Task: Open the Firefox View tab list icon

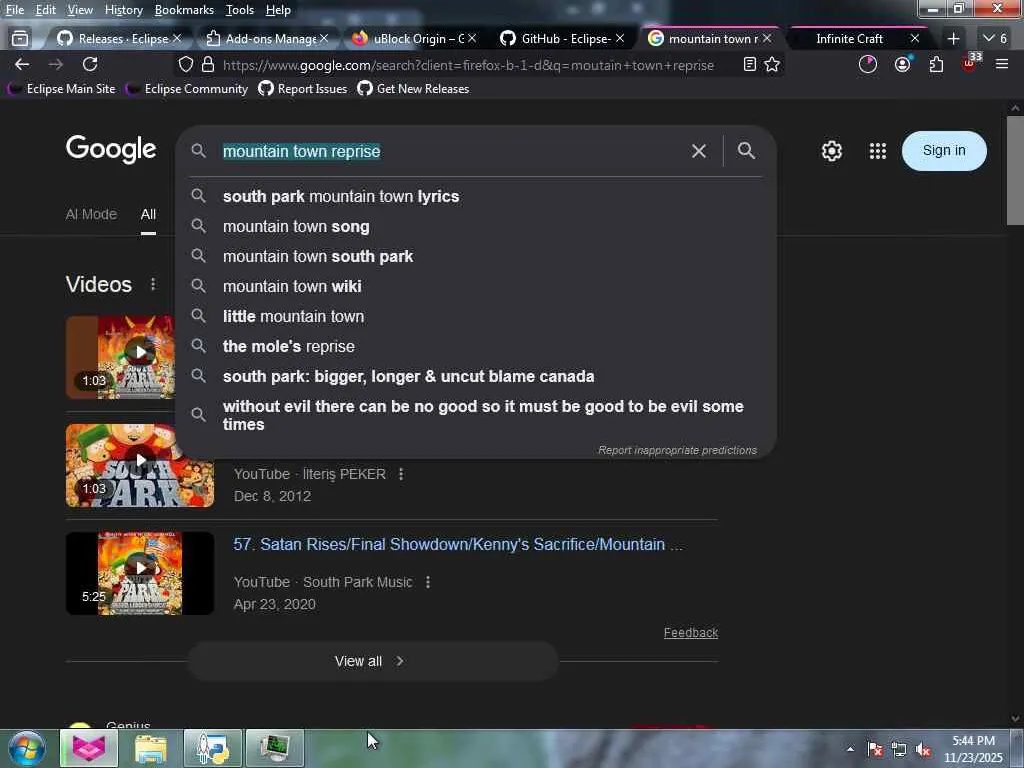Action: (x=20, y=39)
